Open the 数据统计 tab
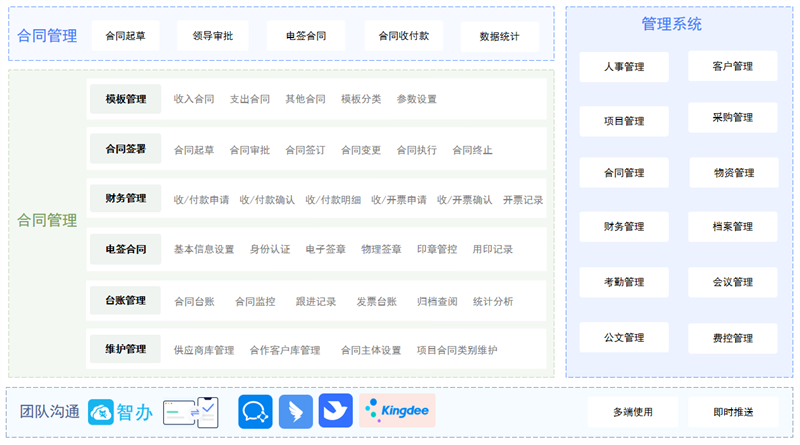This screenshot has width=800, height=445. tap(499, 37)
